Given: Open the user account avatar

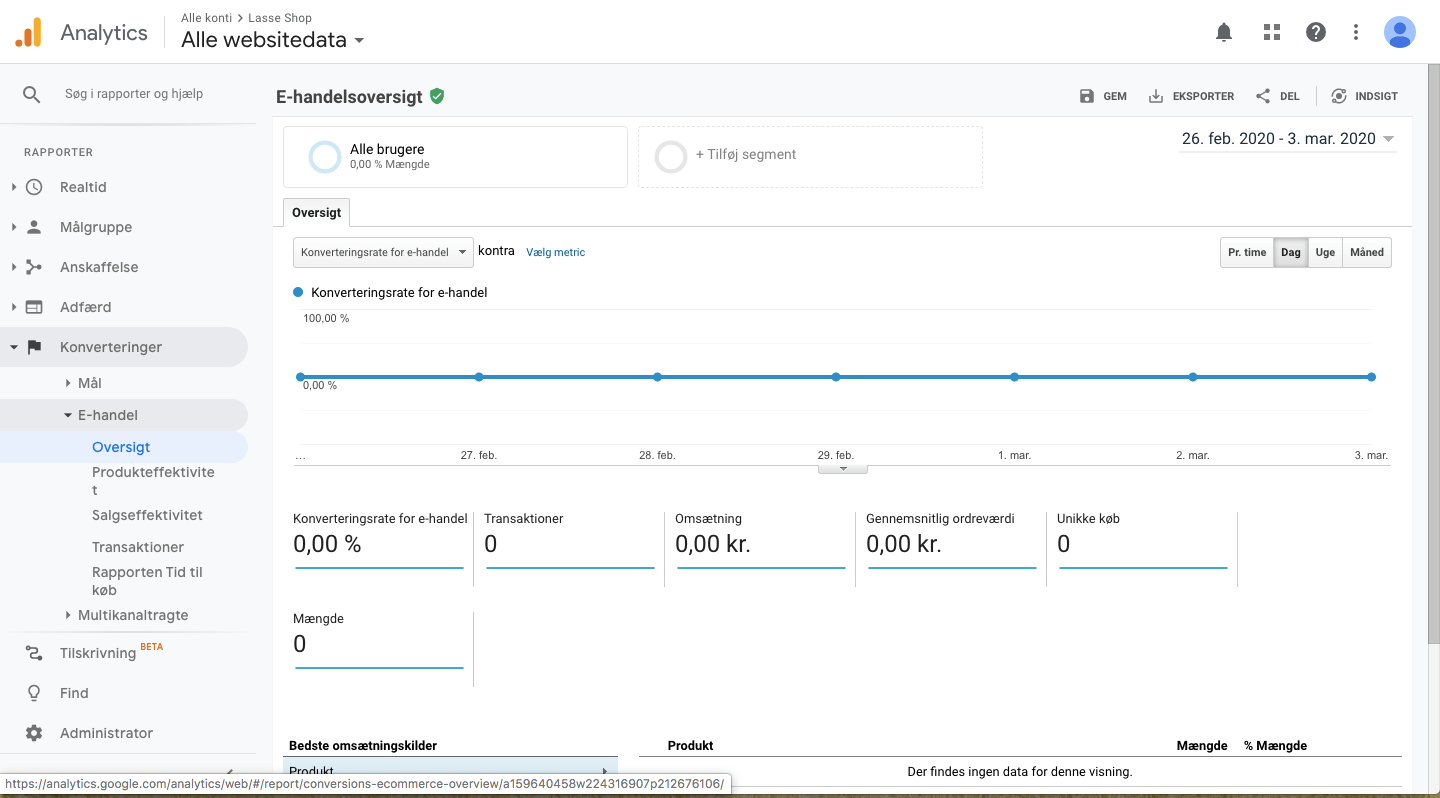Looking at the screenshot, I should 1399,32.
